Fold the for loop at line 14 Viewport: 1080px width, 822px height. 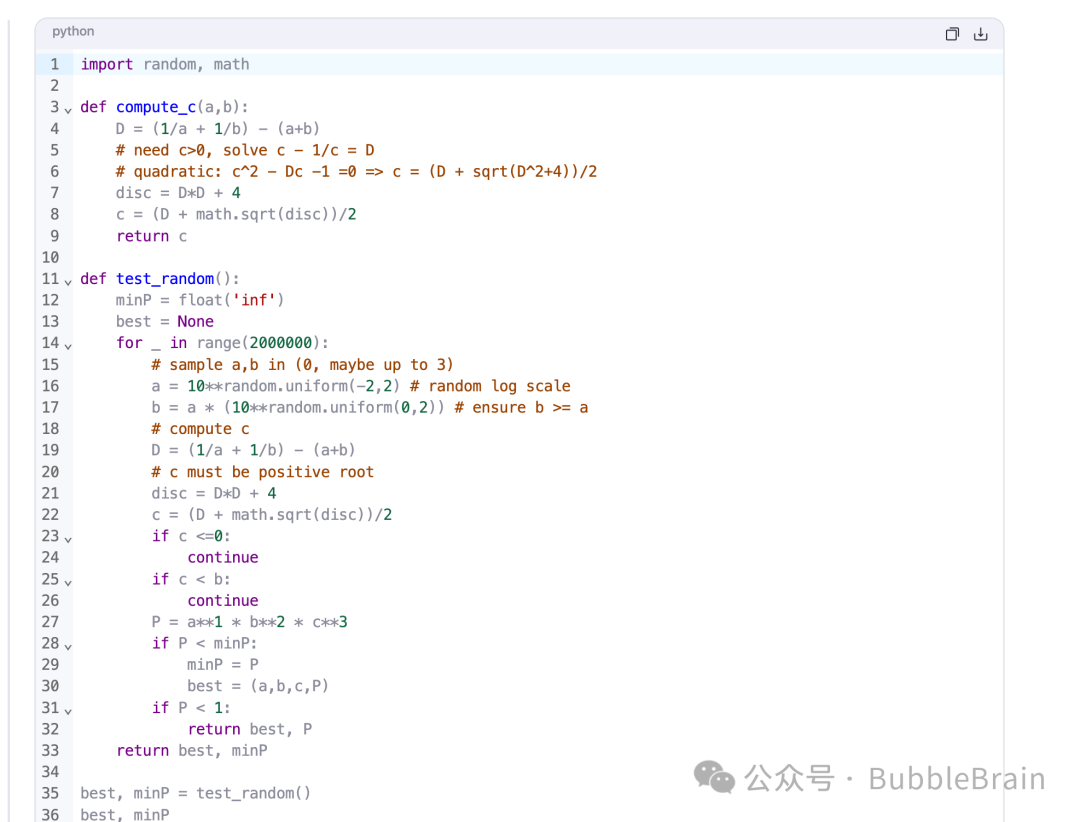[68, 344]
